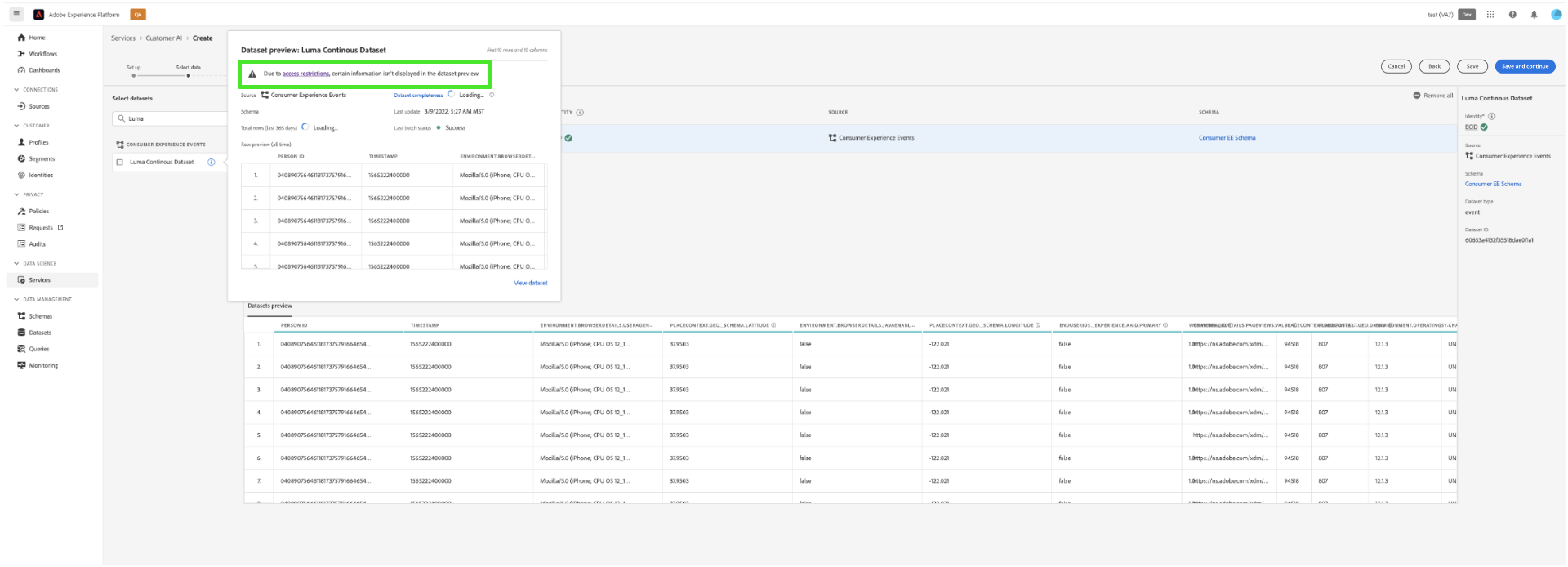
Task: Click the QA badge in header
Action: 138,15
